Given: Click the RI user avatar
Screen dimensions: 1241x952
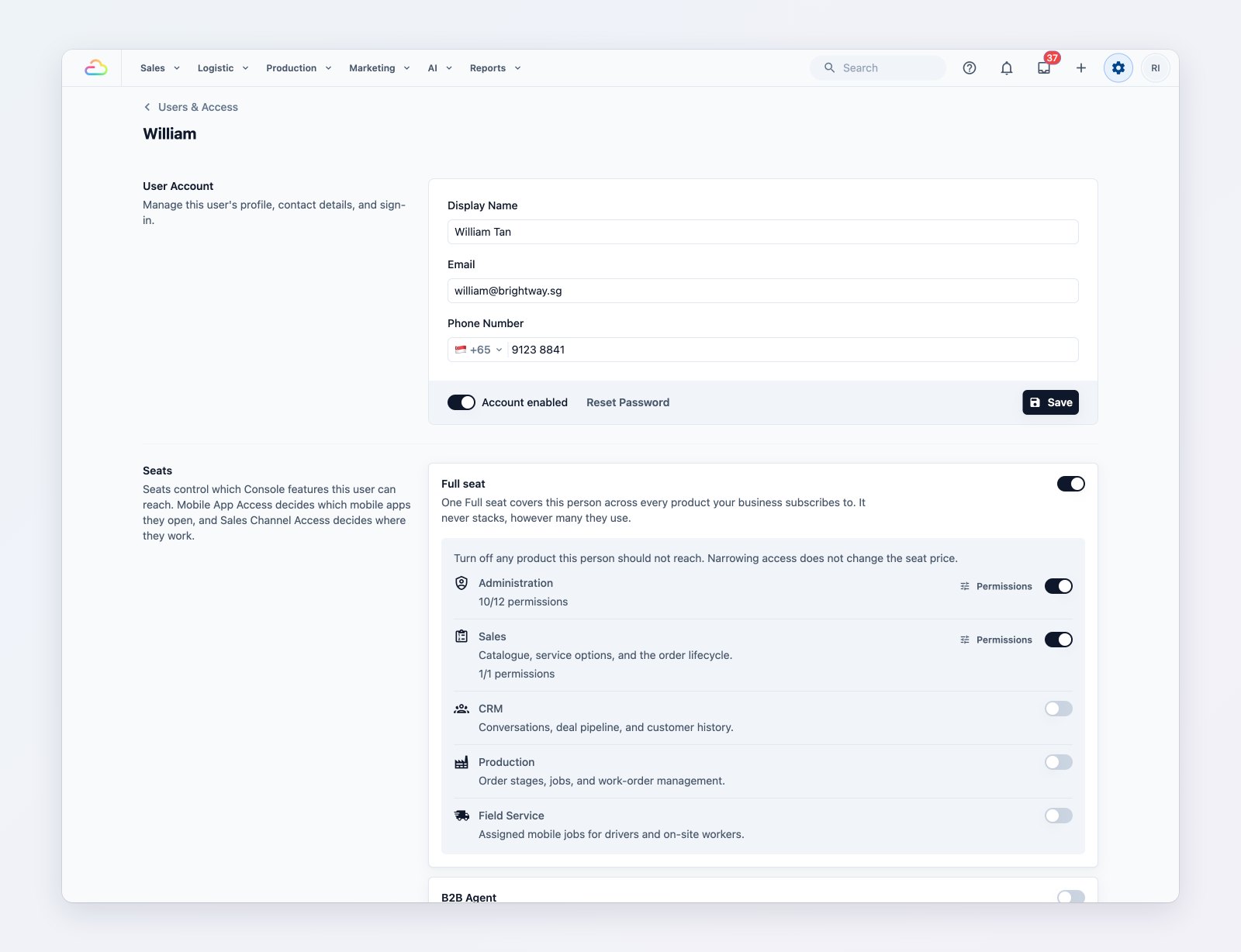Looking at the screenshot, I should pyautogui.click(x=1156, y=68).
